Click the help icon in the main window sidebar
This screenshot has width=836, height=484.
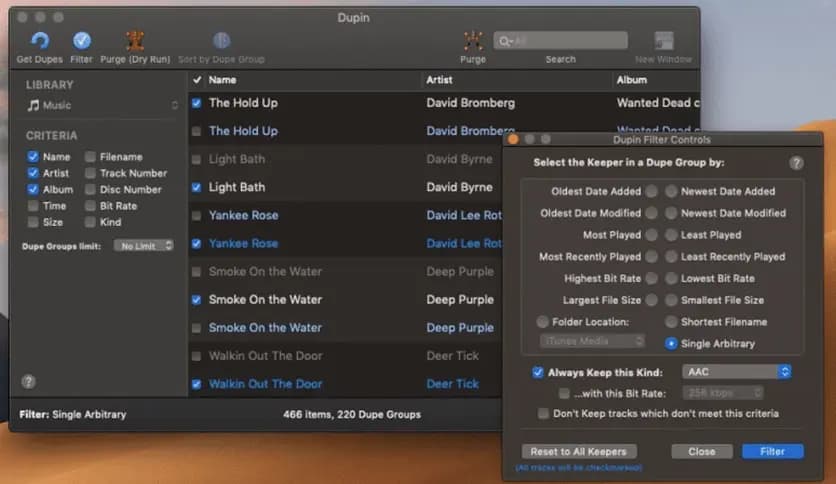(x=28, y=382)
